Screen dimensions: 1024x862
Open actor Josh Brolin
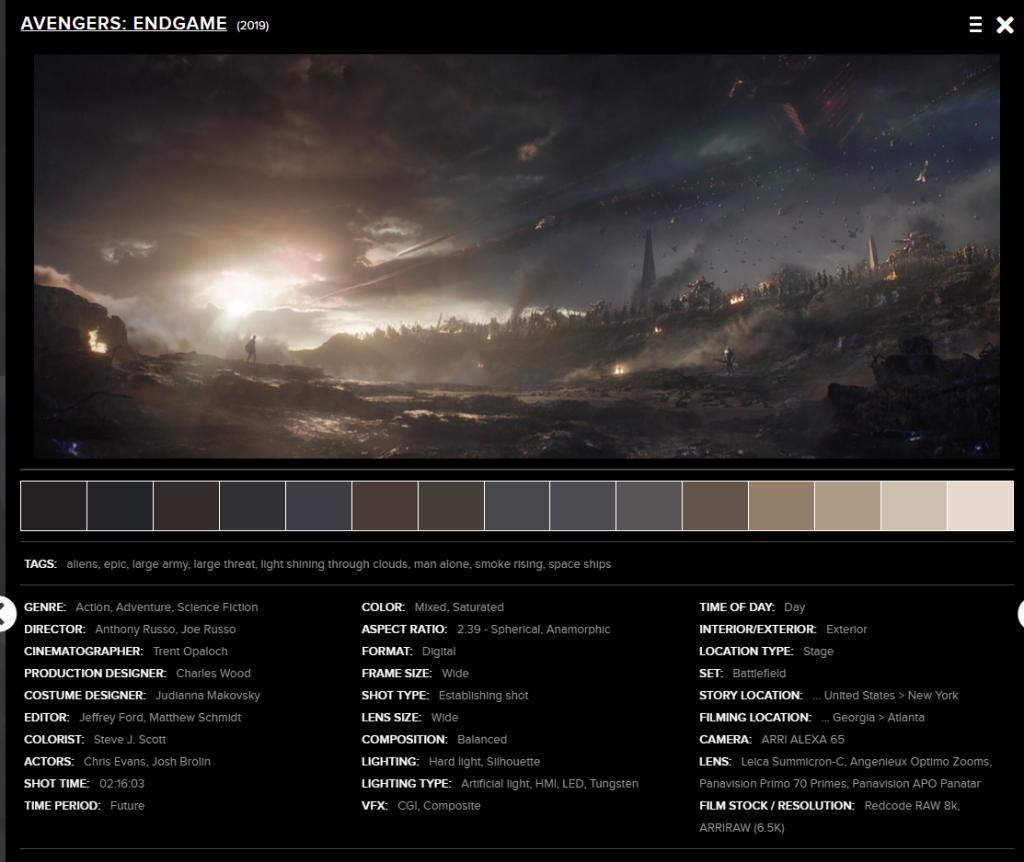pyautogui.click(x=181, y=761)
